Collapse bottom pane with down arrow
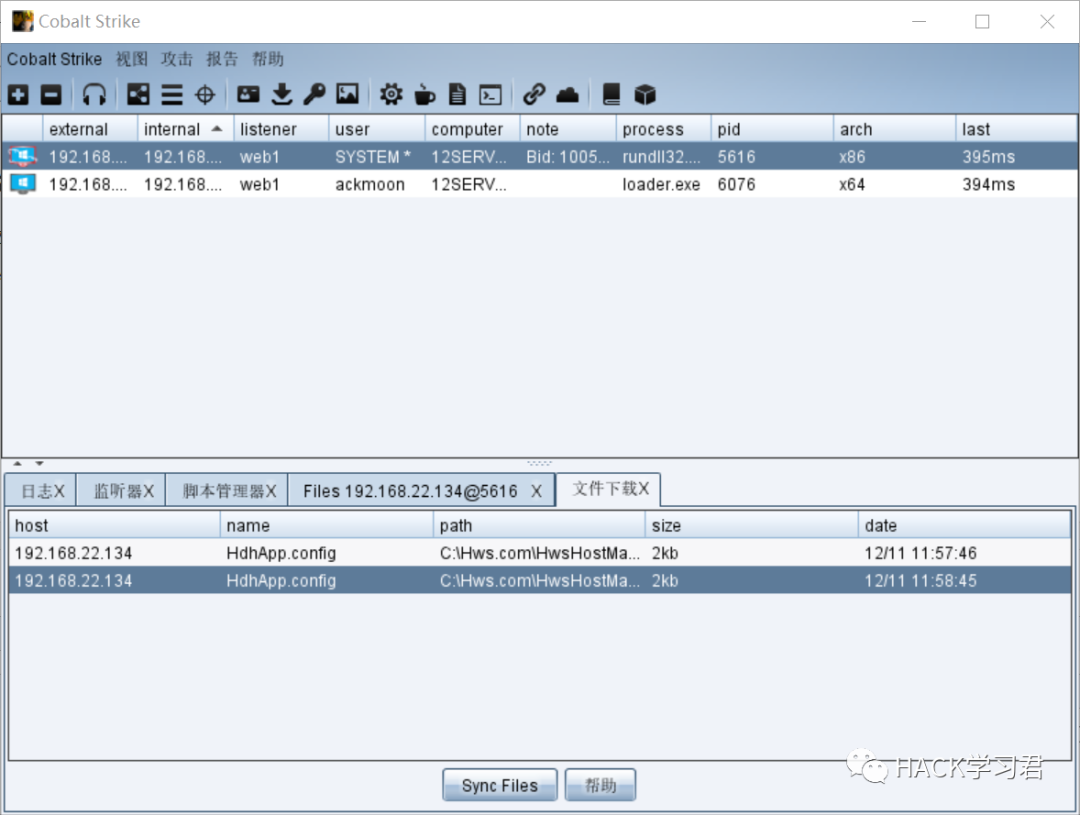Screen dimensions: 1080x815 click(x=39, y=463)
